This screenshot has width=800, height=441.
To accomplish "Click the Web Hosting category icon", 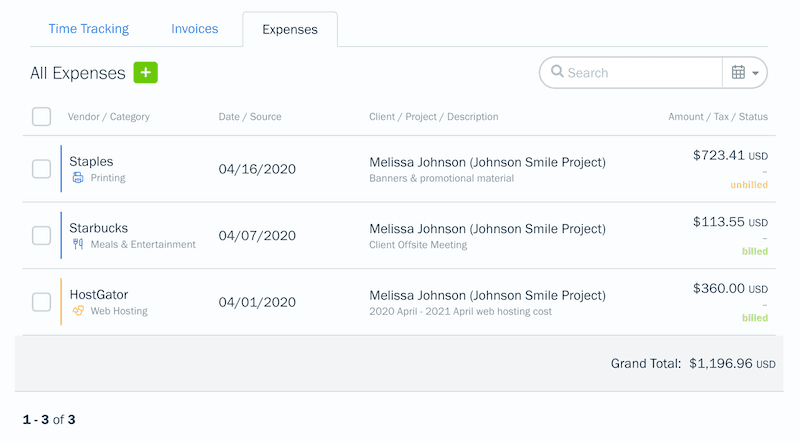I will click(78, 311).
